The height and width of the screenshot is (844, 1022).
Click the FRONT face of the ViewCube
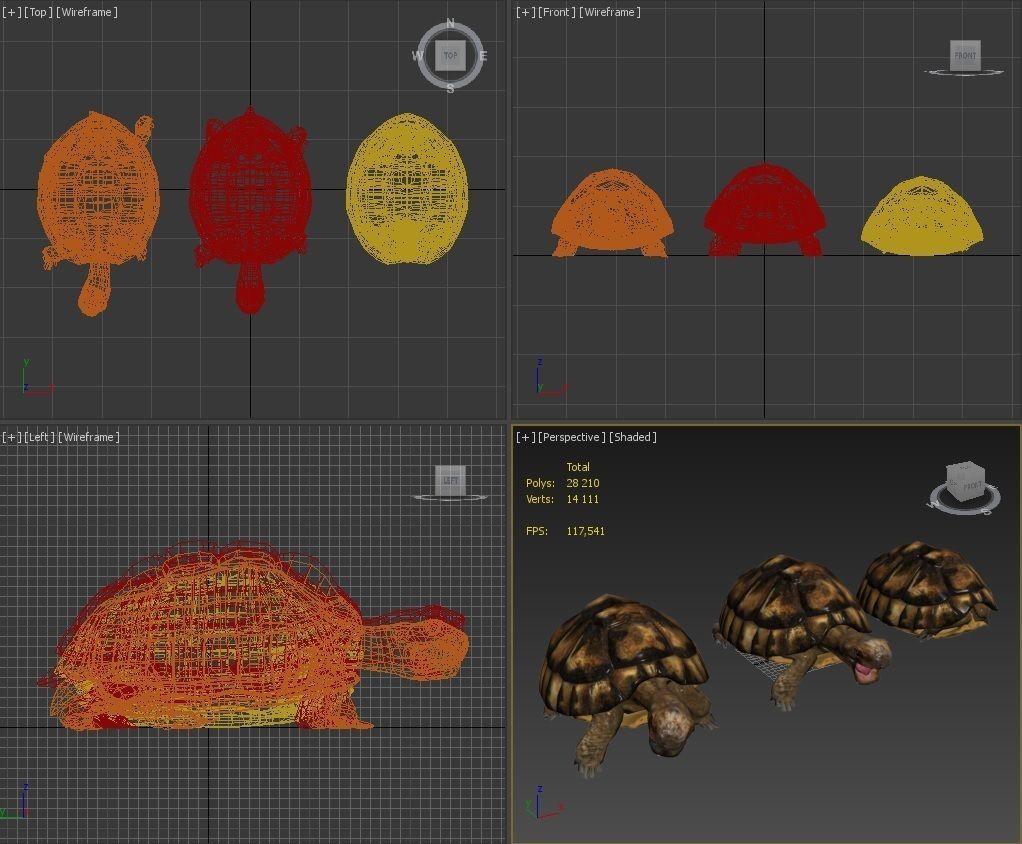pyautogui.click(x=965, y=55)
